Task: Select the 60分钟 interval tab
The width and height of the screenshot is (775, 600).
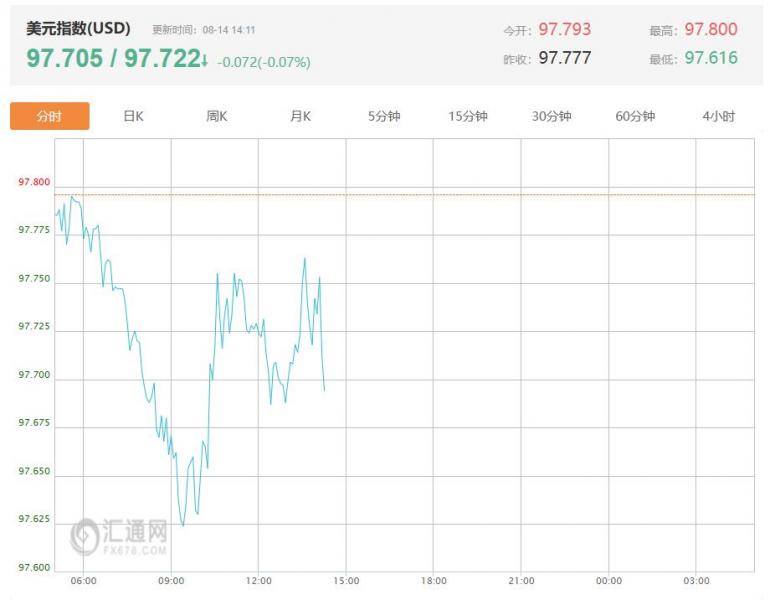Action: tap(635, 116)
